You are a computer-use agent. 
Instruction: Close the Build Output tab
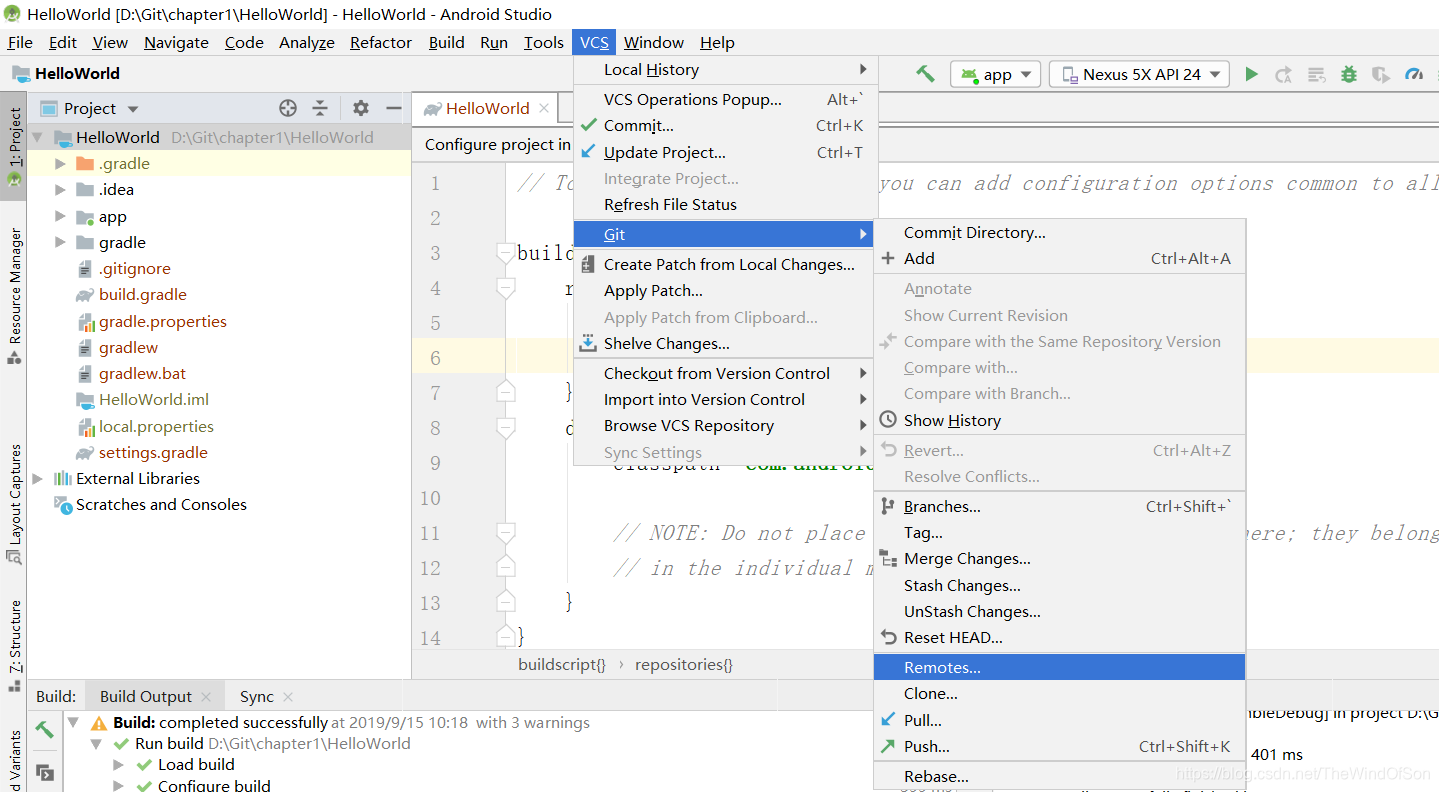coord(206,697)
